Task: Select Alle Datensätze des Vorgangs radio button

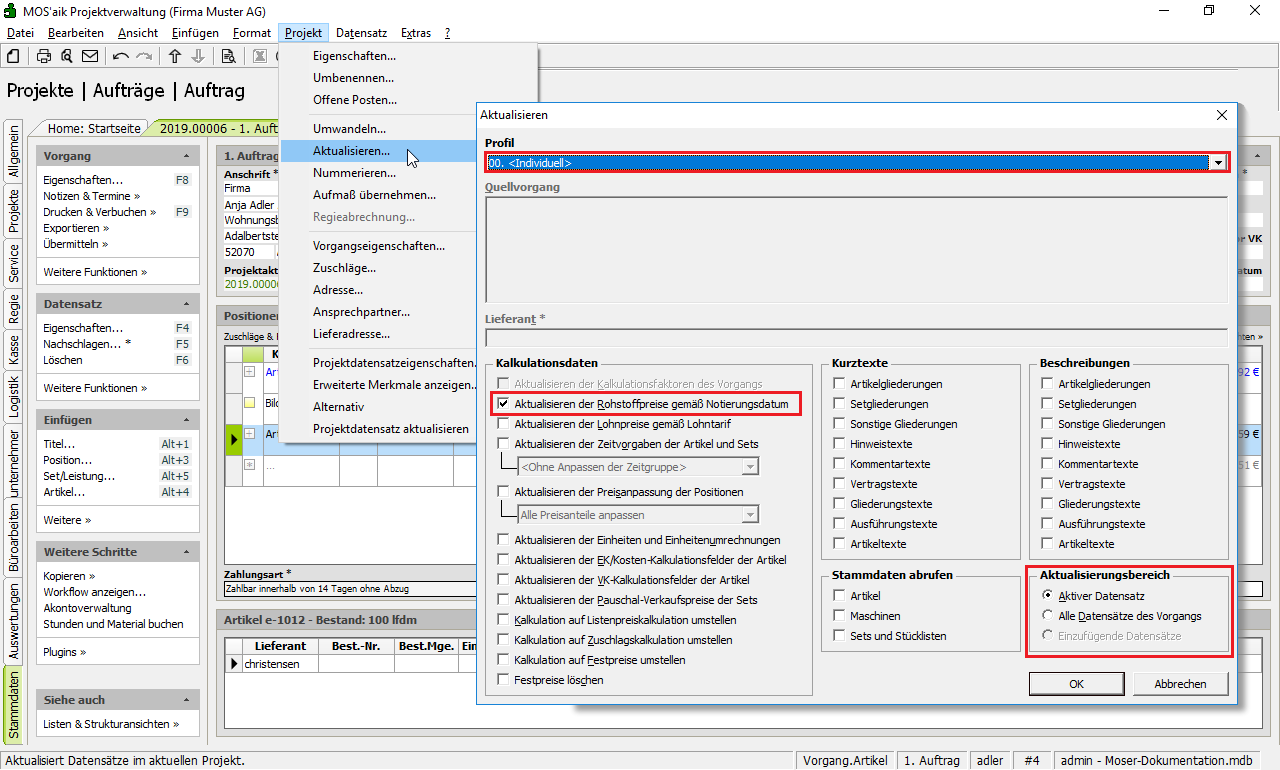Action: point(1048,616)
